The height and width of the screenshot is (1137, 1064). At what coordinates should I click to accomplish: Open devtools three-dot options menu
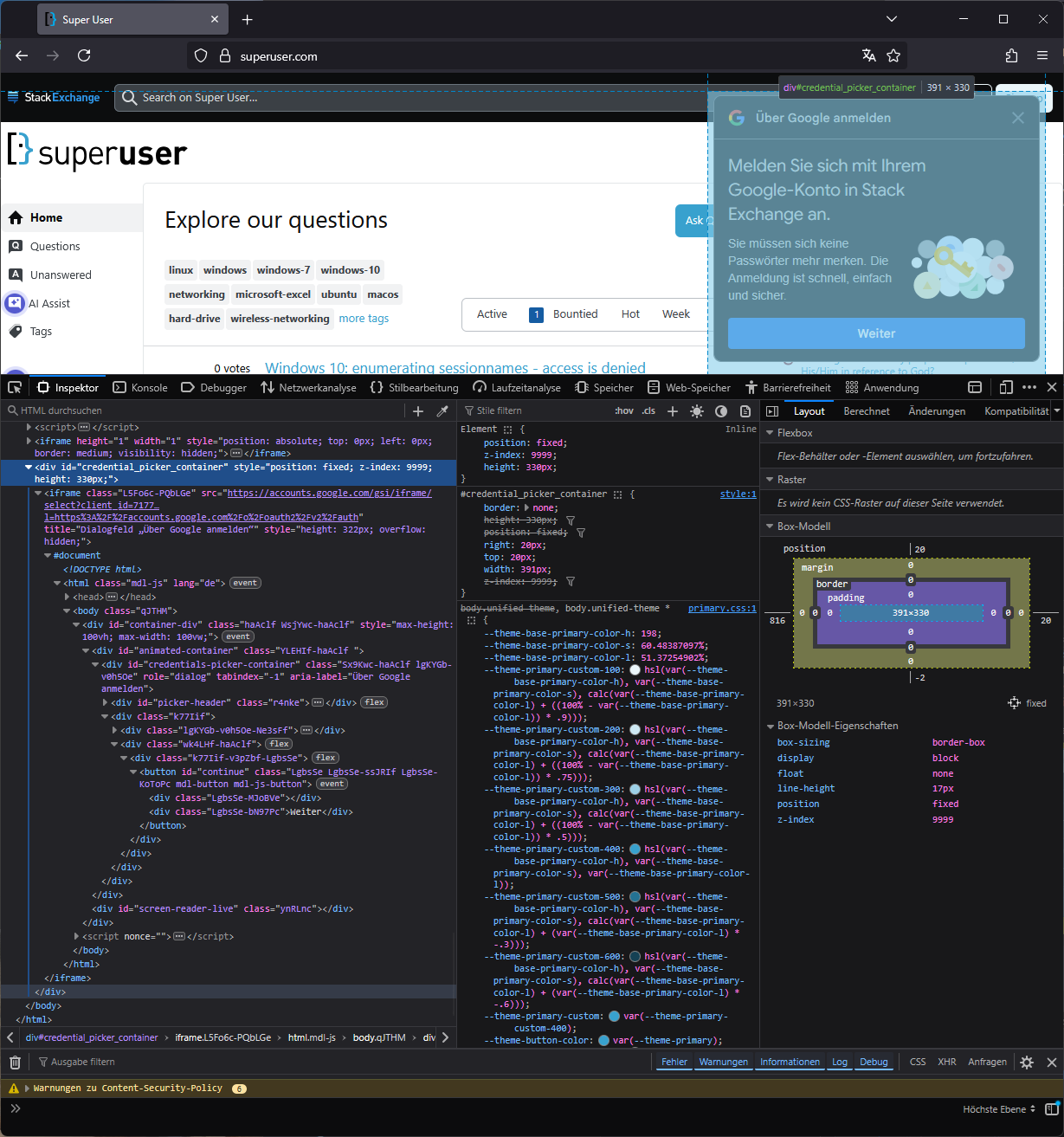click(1029, 387)
